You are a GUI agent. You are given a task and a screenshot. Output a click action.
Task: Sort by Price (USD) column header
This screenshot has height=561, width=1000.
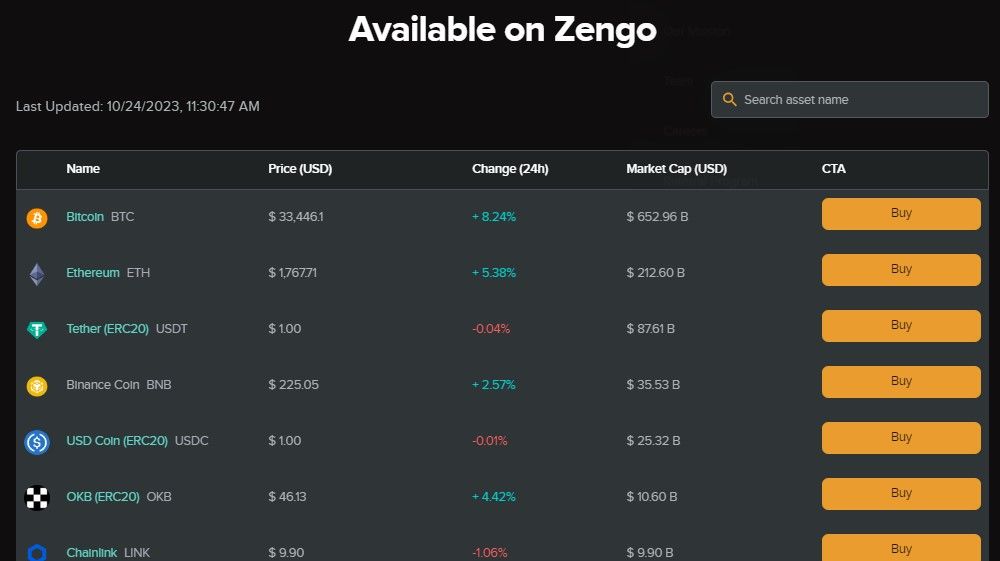point(300,169)
